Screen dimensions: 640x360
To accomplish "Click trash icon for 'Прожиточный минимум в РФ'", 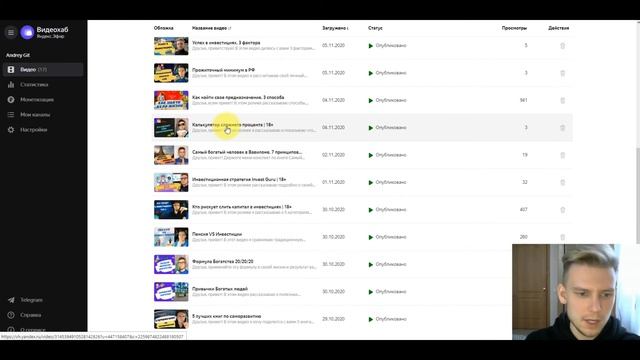I will point(562,73).
